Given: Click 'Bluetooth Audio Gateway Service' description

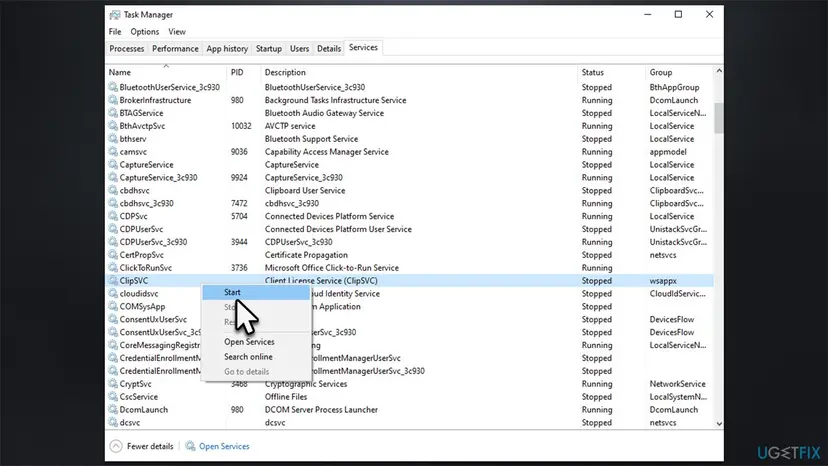Looking at the screenshot, I should coord(324,113).
